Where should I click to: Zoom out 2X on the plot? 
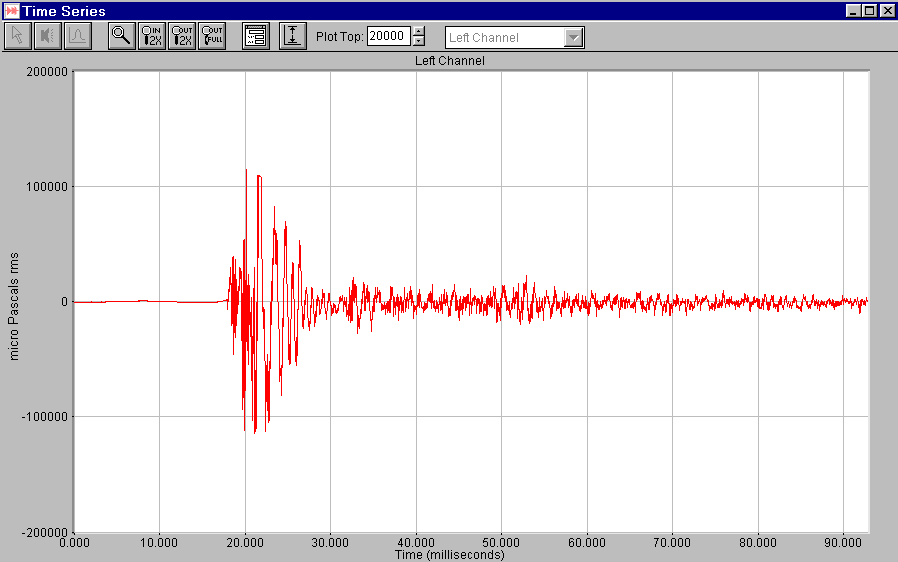(182, 36)
